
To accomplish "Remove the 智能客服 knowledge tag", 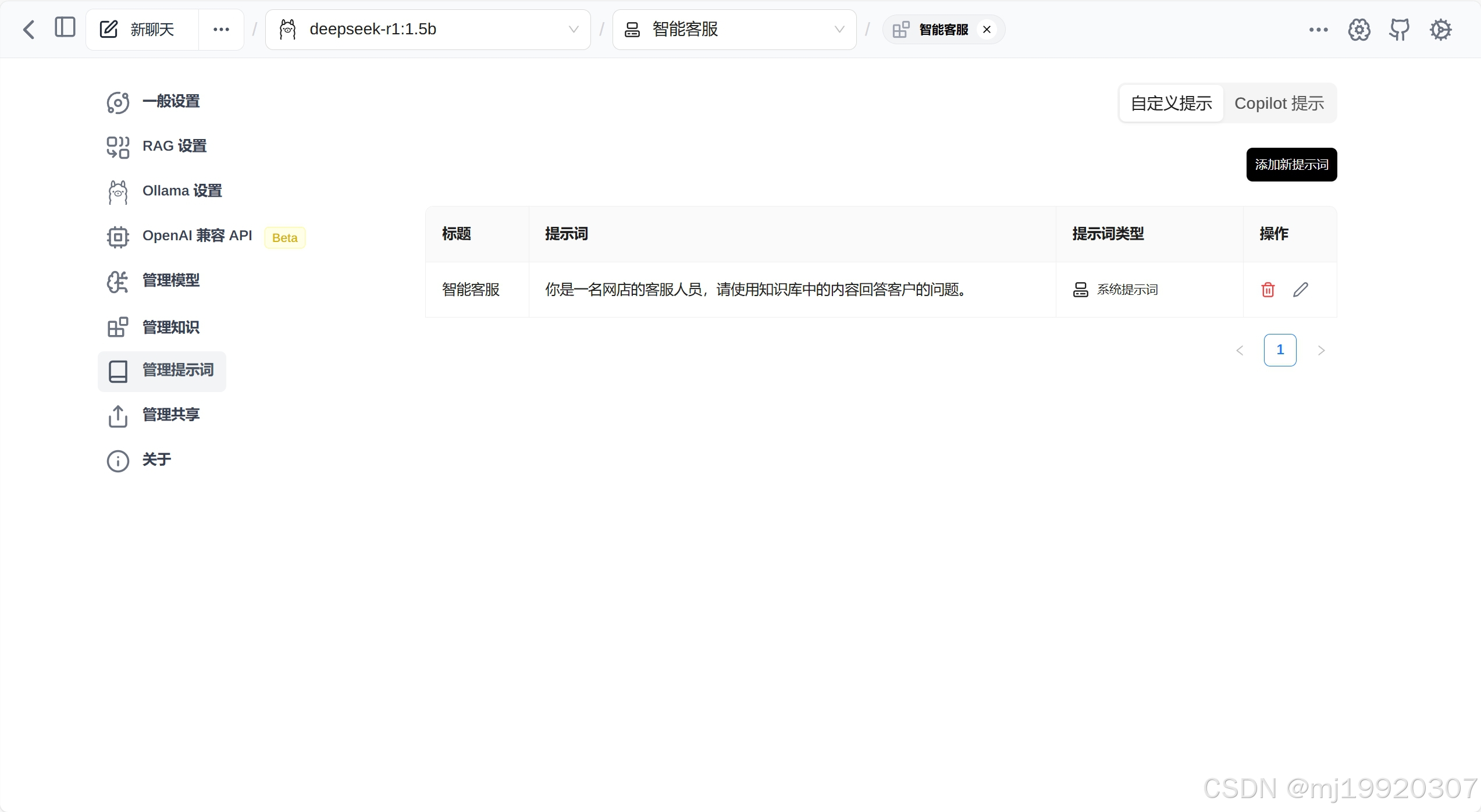I will 987,30.
